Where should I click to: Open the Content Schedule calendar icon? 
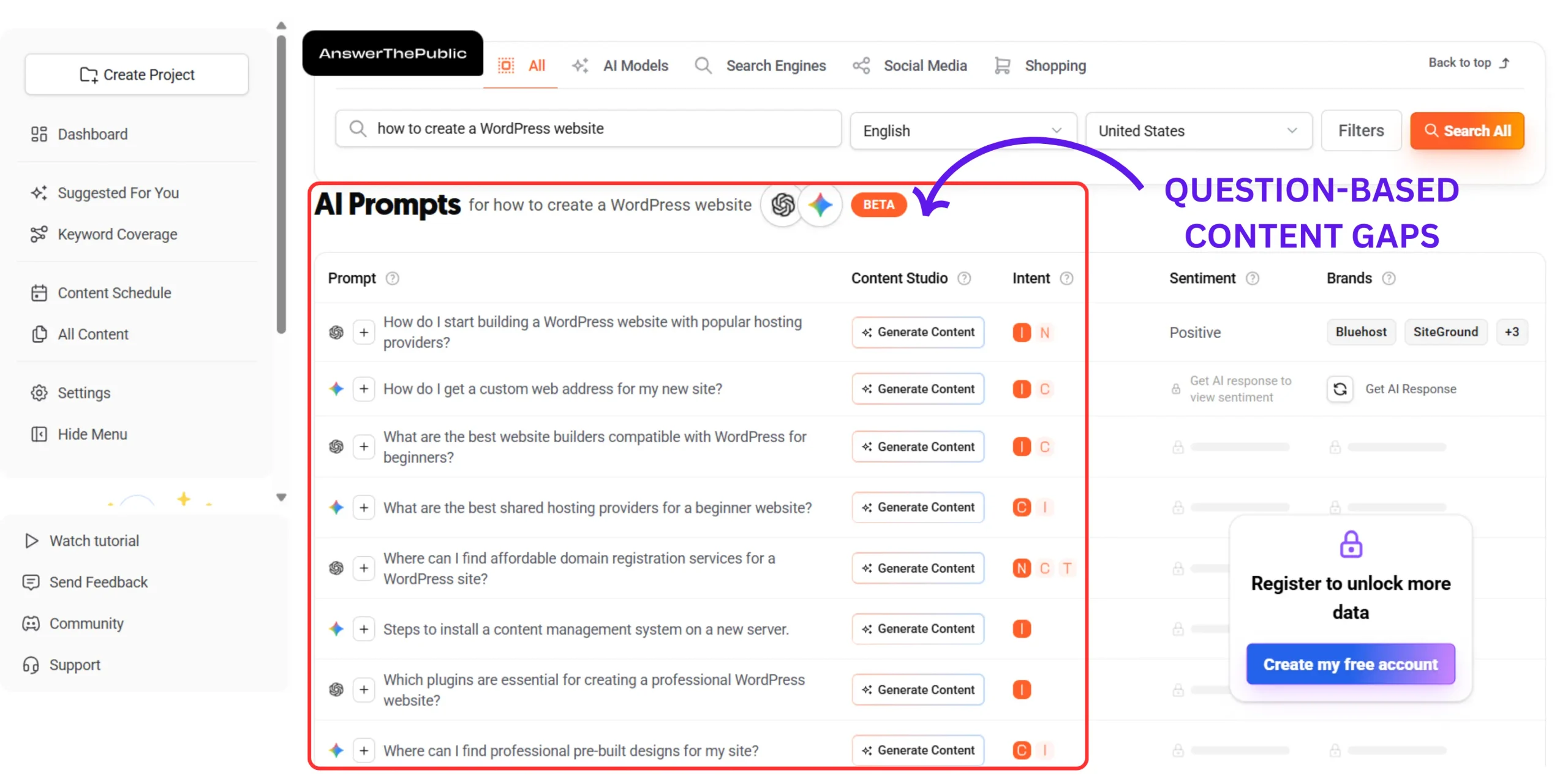coord(39,293)
